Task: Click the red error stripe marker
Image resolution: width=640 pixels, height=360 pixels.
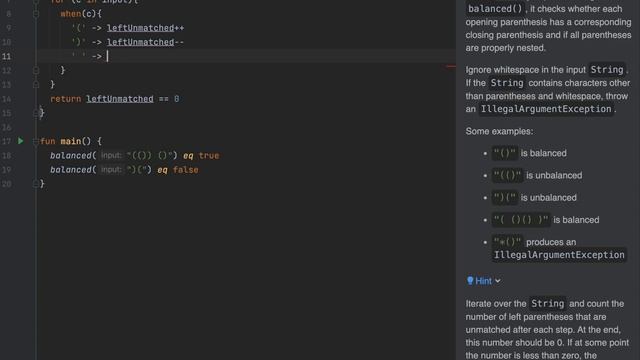Action: 451,66
